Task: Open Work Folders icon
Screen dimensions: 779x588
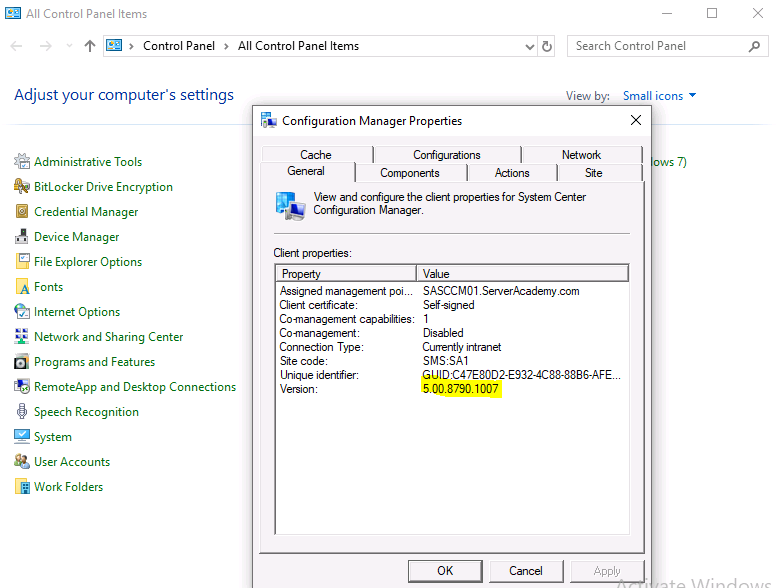Action: coord(22,487)
